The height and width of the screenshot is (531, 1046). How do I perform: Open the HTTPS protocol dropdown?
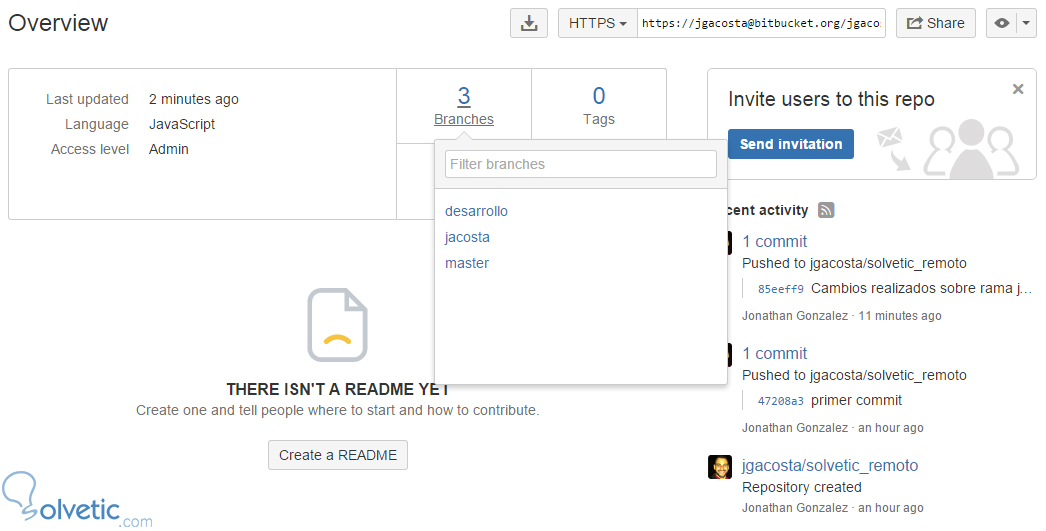coord(597,23)
